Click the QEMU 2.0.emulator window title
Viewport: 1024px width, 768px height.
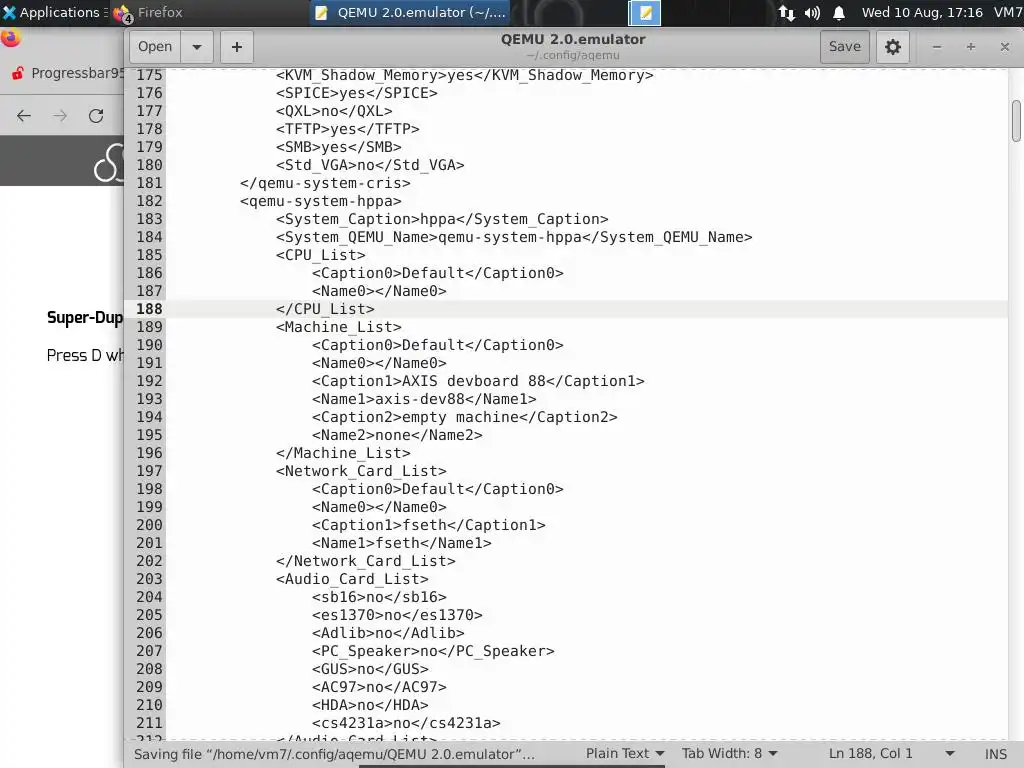pos(573,39)
